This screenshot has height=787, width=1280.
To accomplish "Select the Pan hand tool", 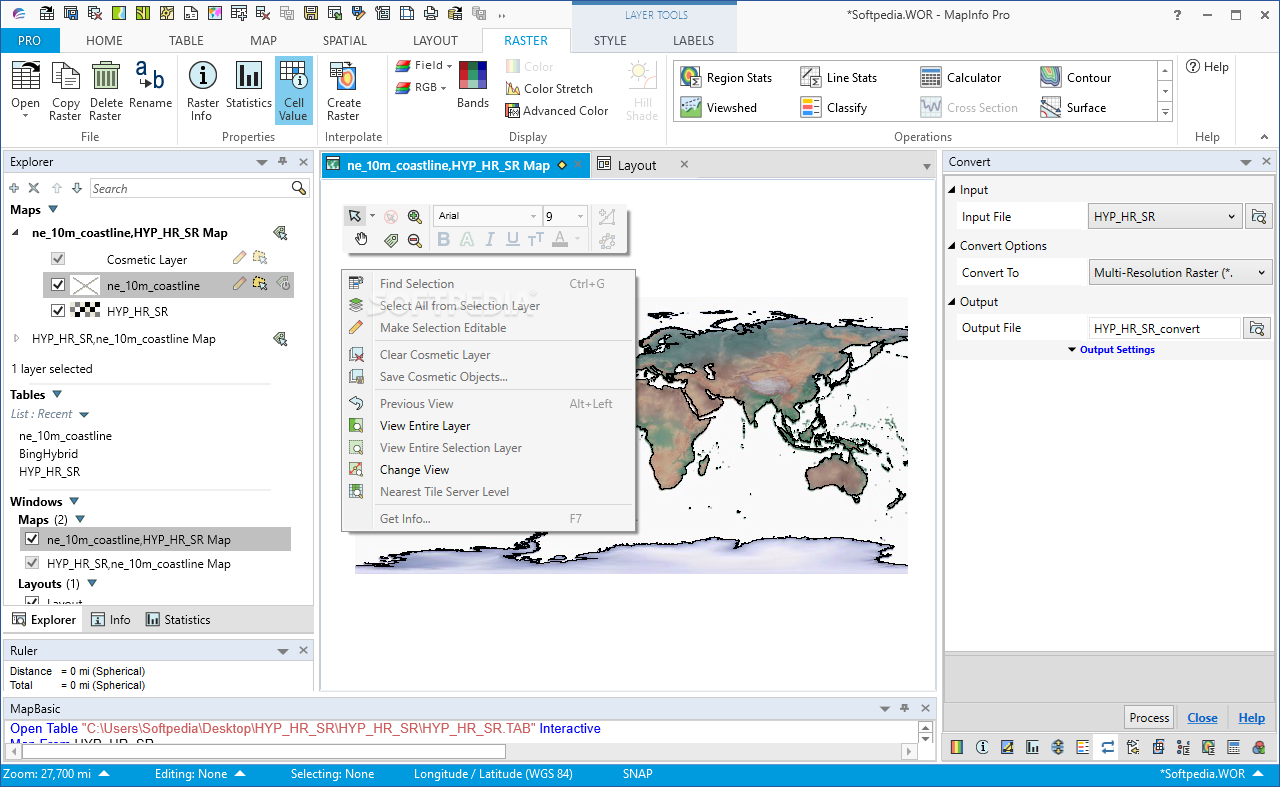I will tap(361, 240).
